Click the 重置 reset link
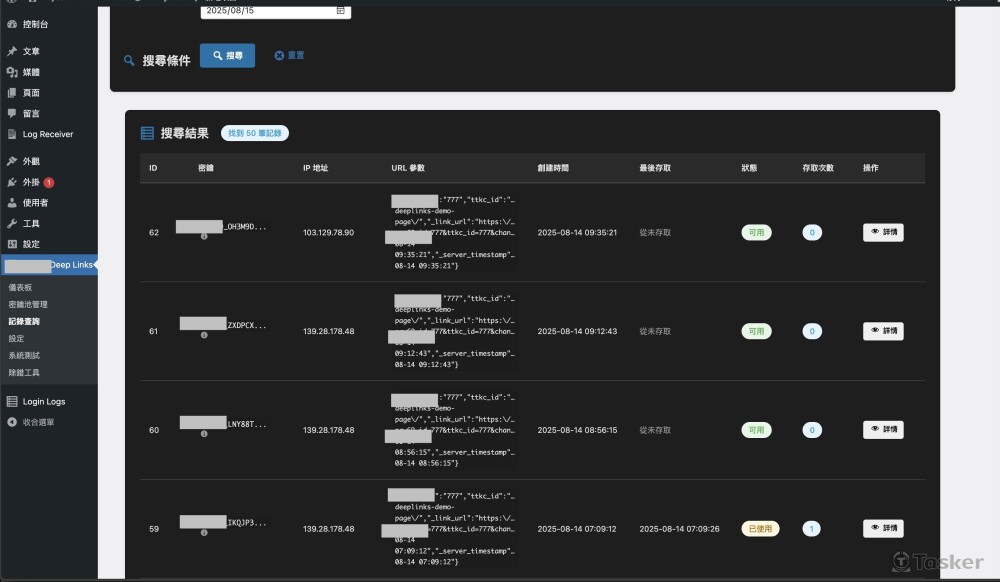The width and height of the screenshot is (1000, 582). tap(290, 55)
